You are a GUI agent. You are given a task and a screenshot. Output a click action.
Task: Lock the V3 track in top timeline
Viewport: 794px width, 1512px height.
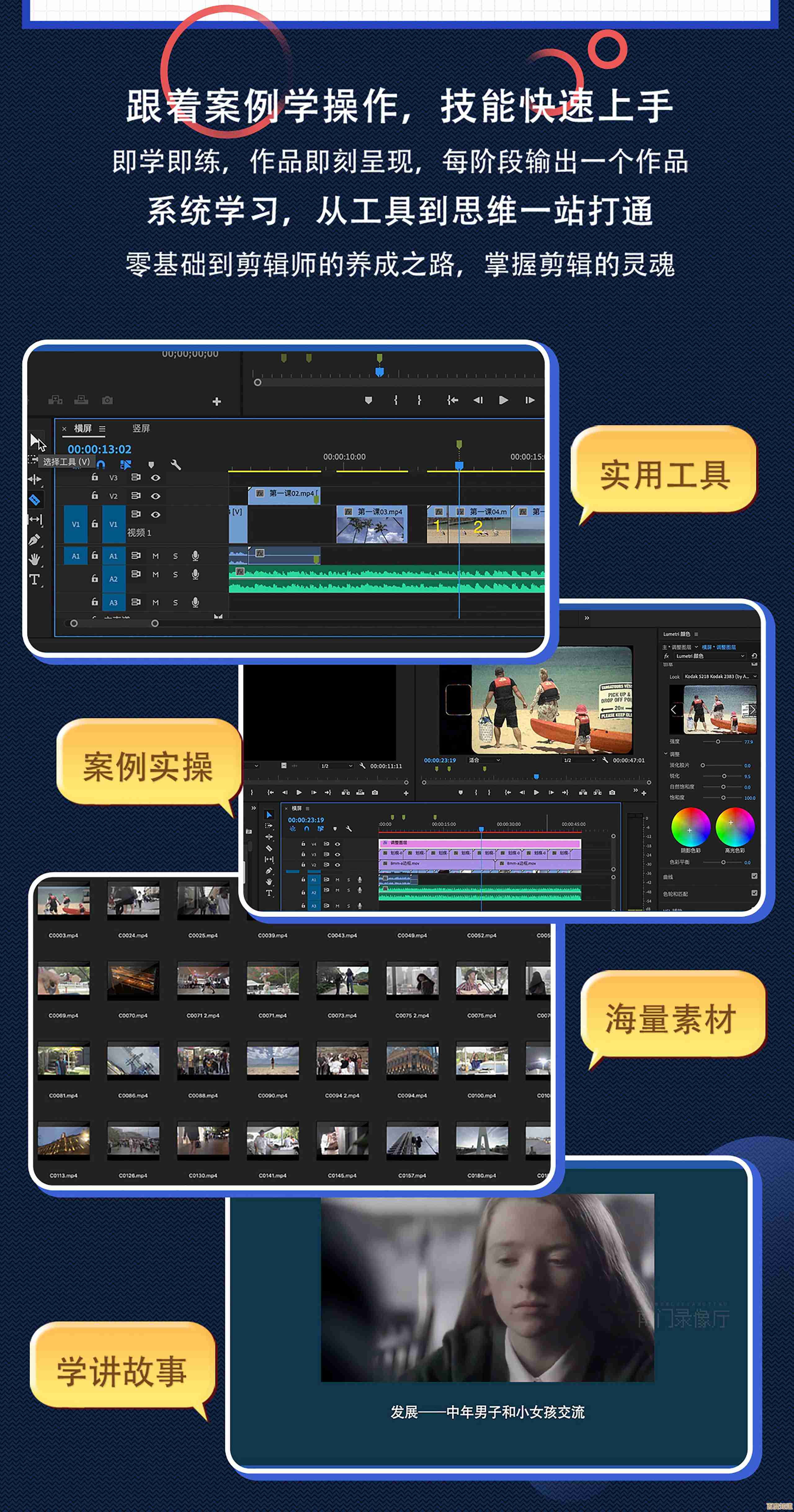(94, 477)
